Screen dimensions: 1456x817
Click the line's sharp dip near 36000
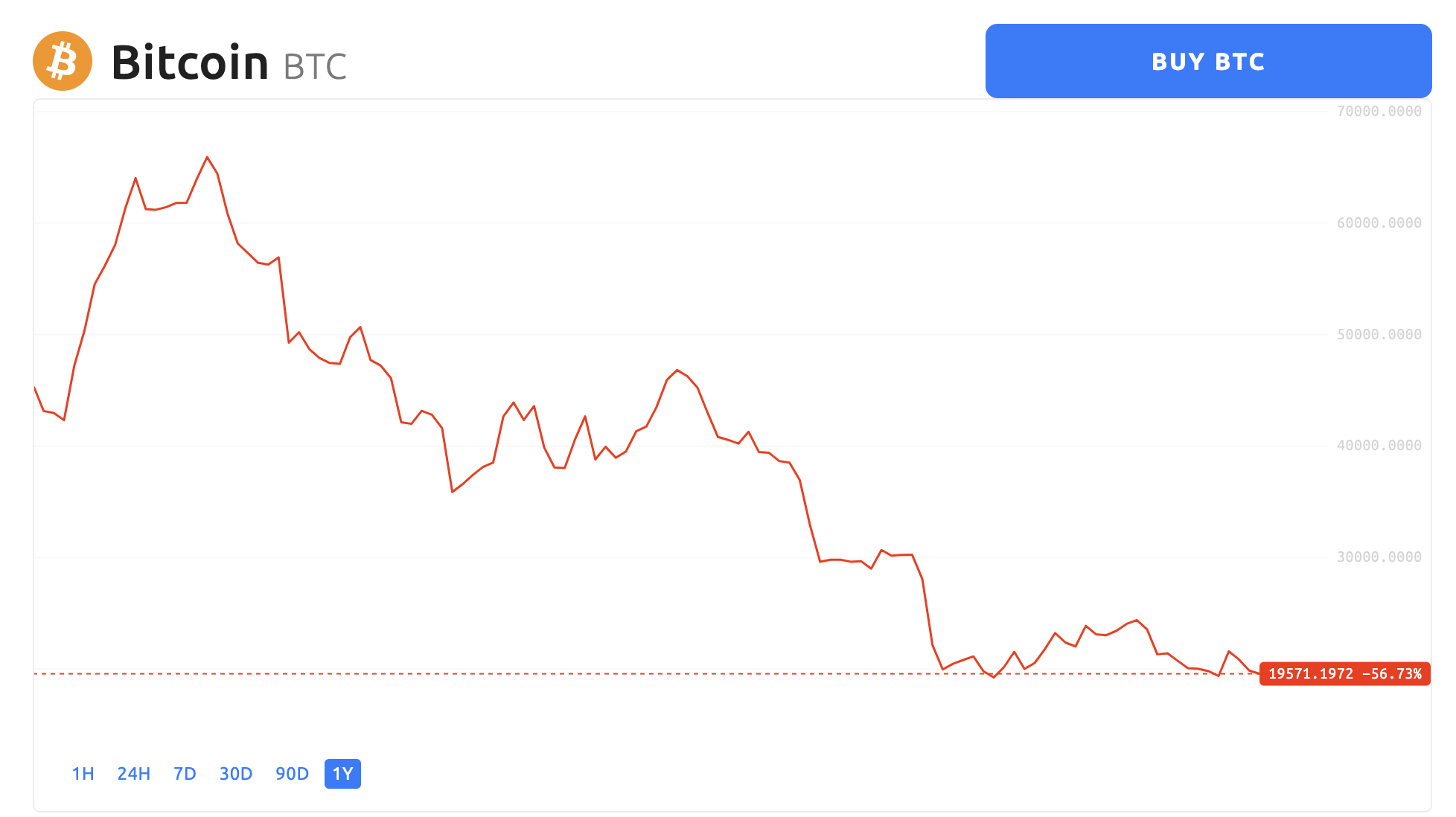click(453, 491)
